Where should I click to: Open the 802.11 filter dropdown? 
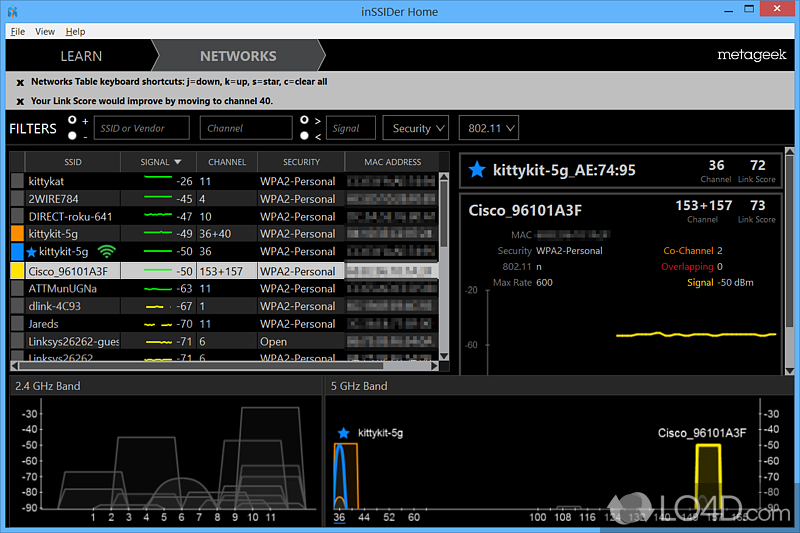click(490, 128)
